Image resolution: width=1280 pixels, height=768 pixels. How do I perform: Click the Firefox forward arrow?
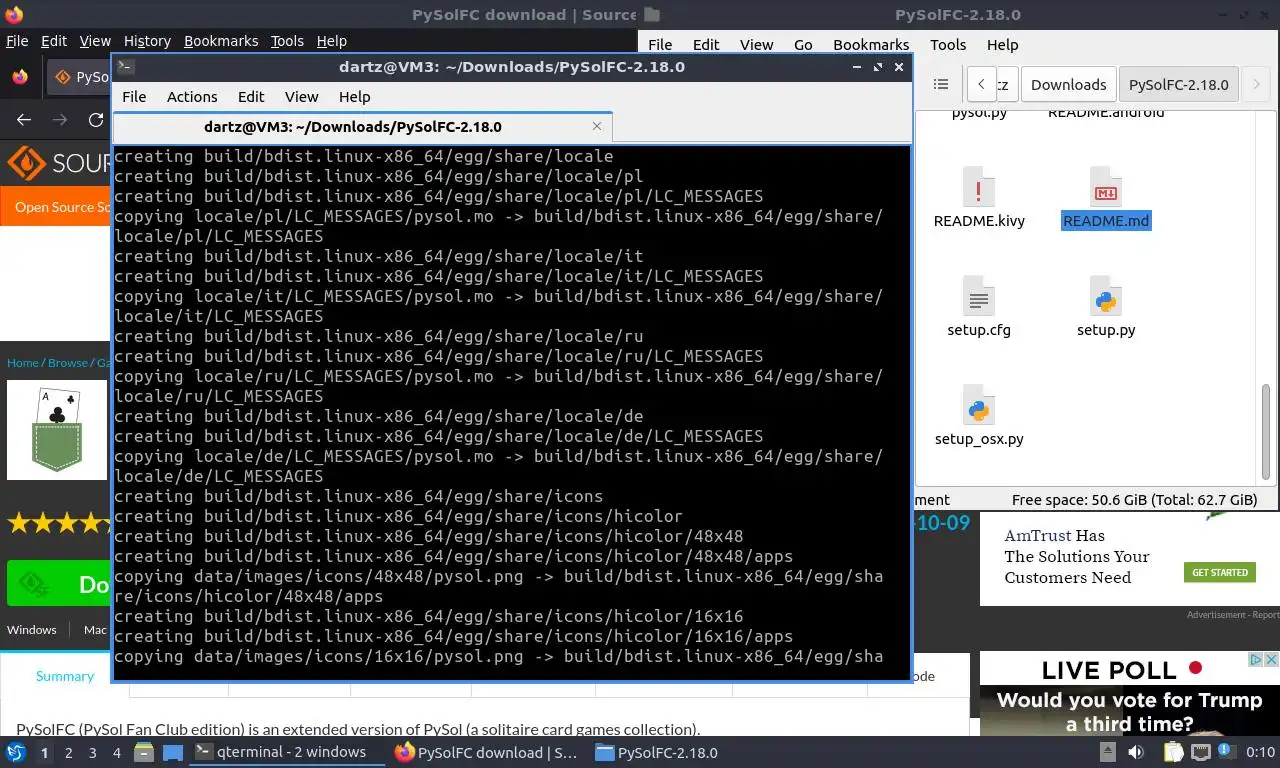pos(60,119)
